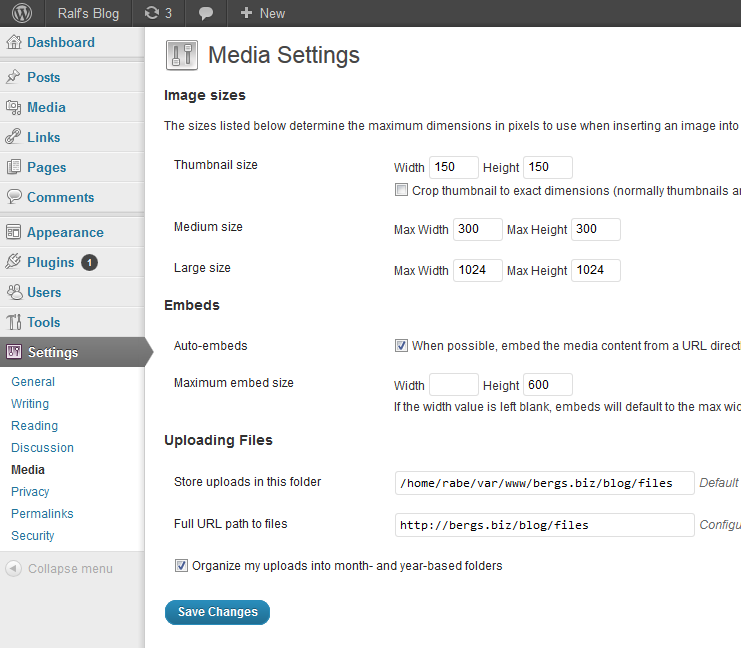
Task: Uncheck Organize uploads into month-based folders
Action: tap(181, 566)
